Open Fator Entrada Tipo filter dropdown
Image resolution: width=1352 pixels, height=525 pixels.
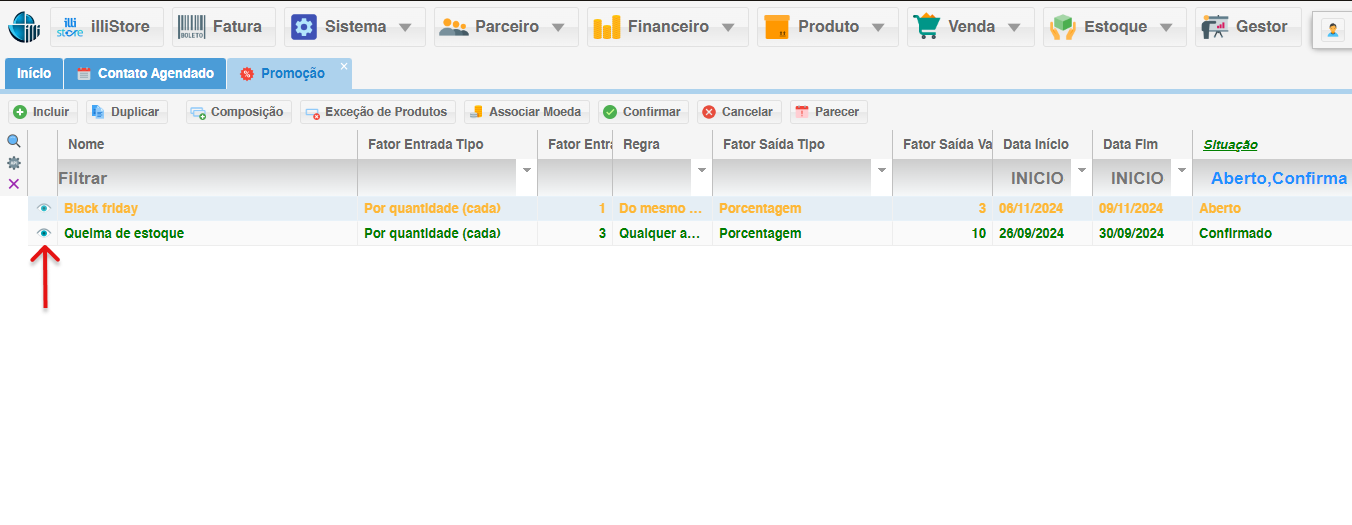point(527,171)
